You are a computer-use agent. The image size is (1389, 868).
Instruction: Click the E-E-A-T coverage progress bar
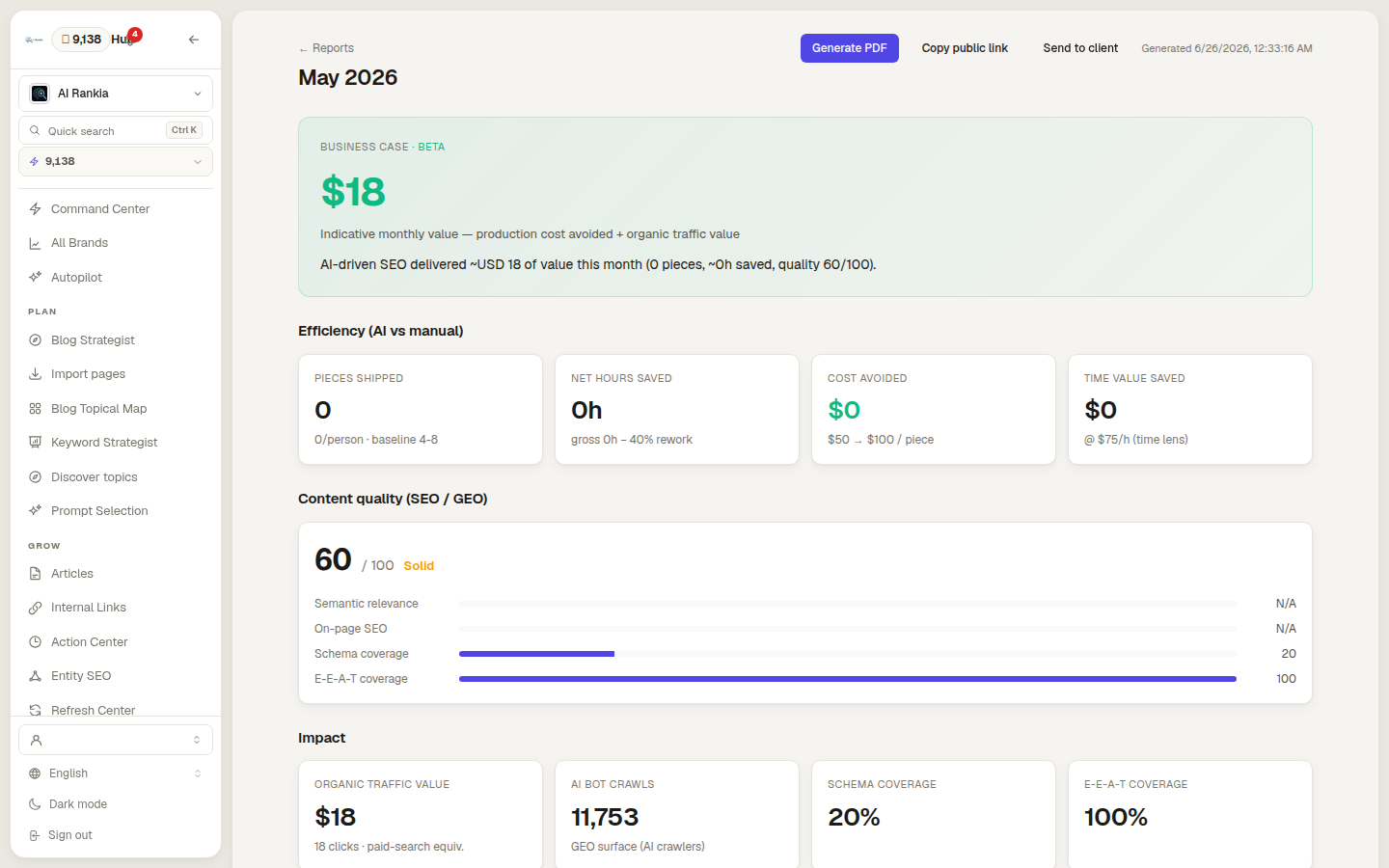click(848, 679)
